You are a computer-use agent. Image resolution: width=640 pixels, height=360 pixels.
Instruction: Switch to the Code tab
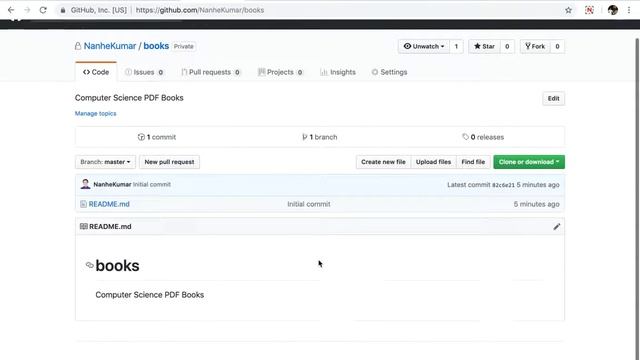[96, 72]
